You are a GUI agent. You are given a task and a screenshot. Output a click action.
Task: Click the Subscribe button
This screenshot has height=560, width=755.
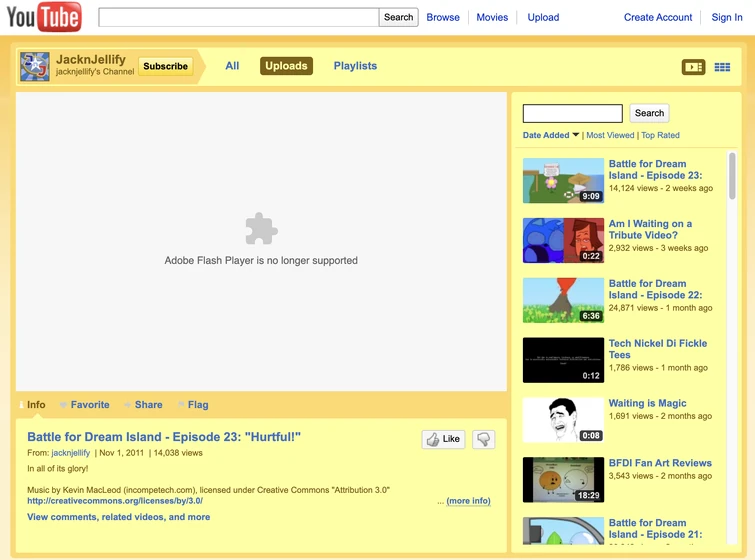(166, 66)
